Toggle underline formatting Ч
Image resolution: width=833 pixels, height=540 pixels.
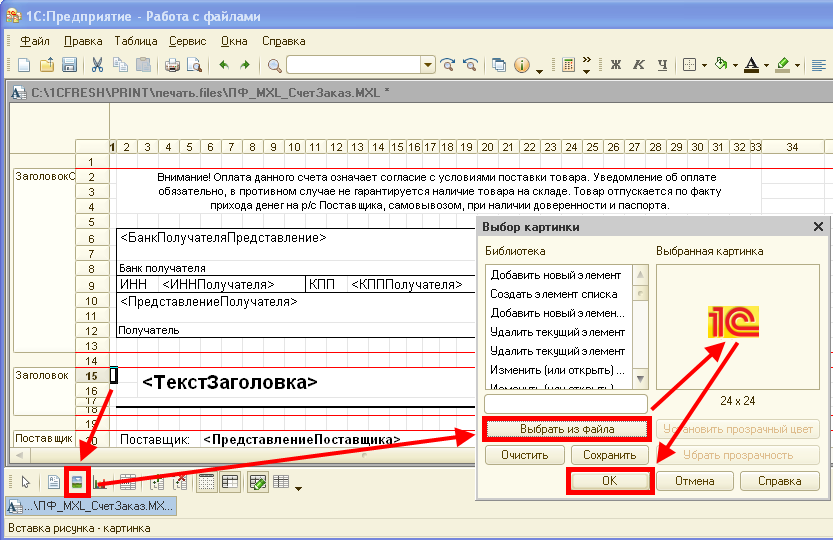click(662, 65)
